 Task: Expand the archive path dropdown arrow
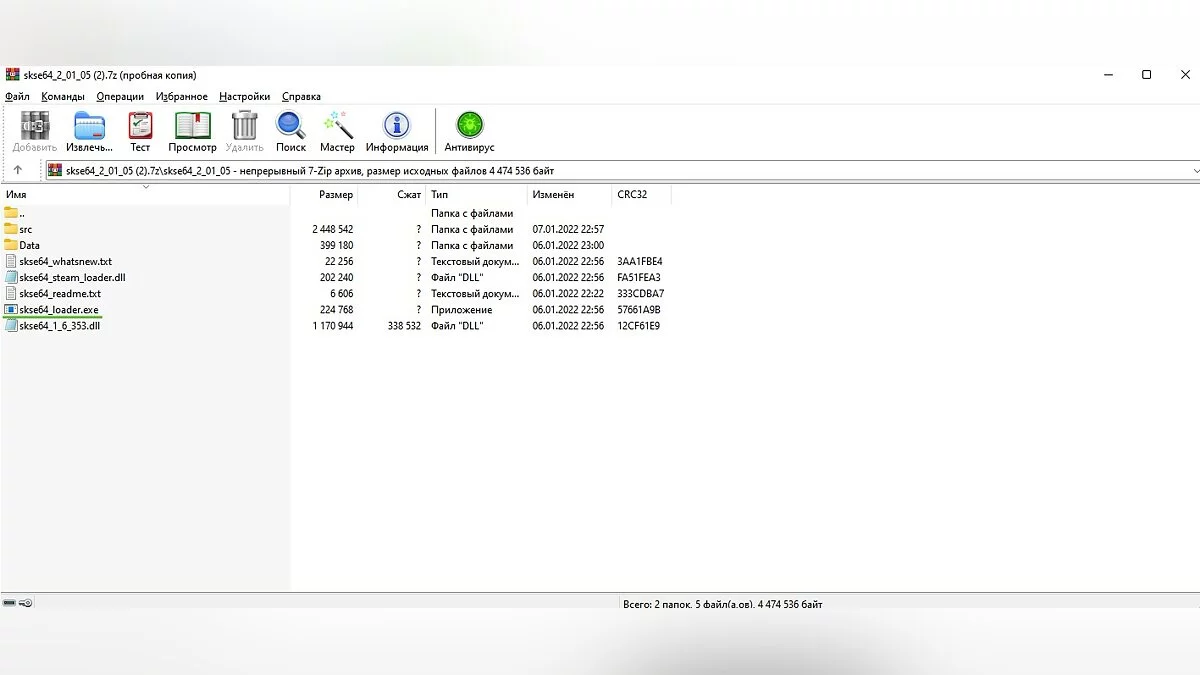[x=1194, y=171]
